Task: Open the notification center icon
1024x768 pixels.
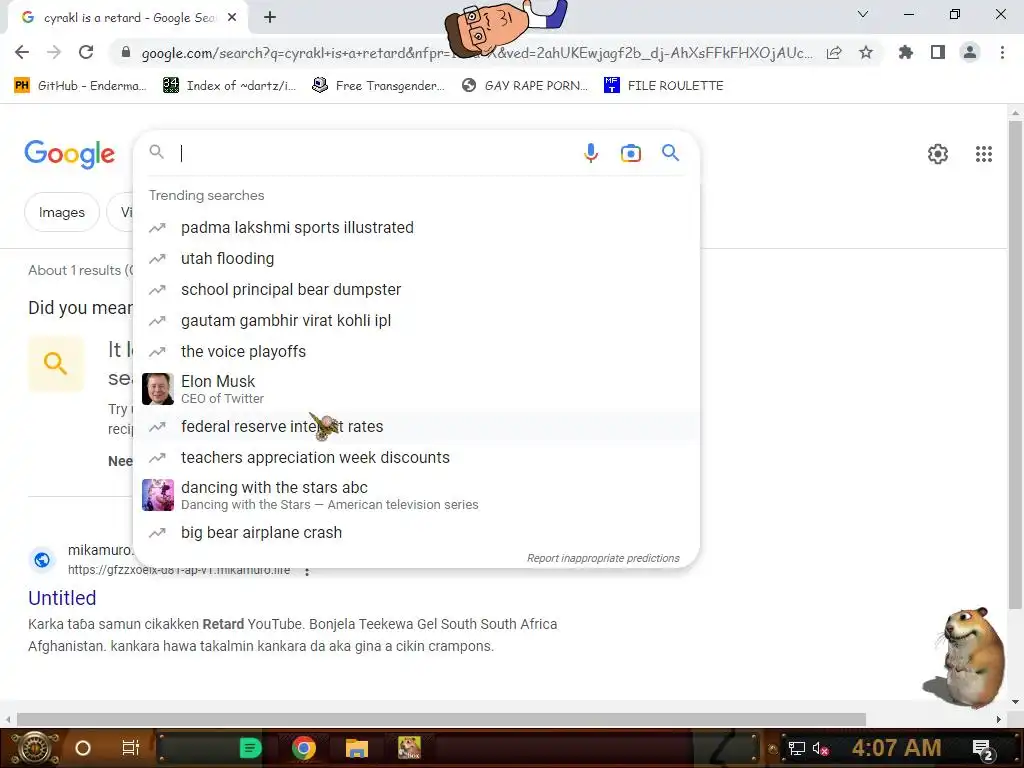Action: click(983, 750)
